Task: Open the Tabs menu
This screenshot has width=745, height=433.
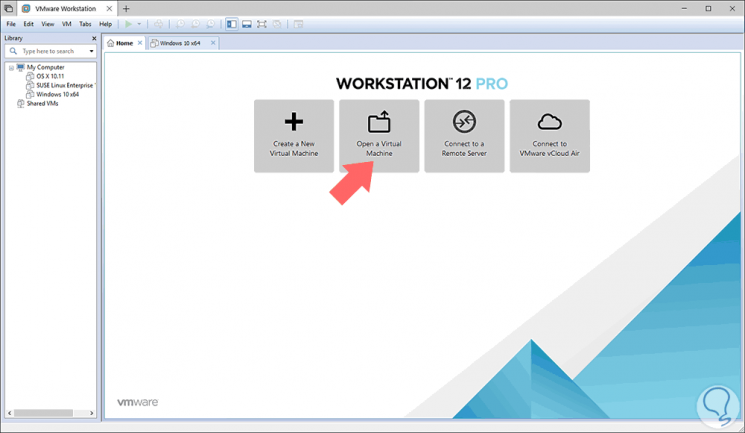Action: pyautogui.click(x=85, y=24)
